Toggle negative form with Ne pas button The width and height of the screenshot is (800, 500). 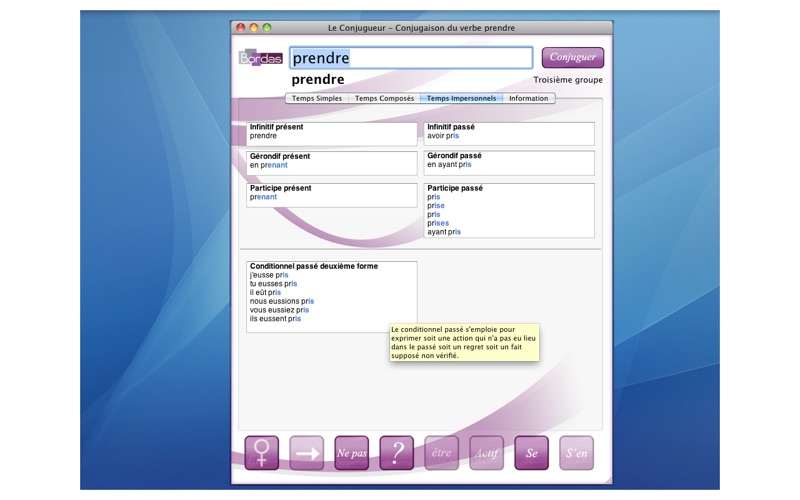(352, 453)
